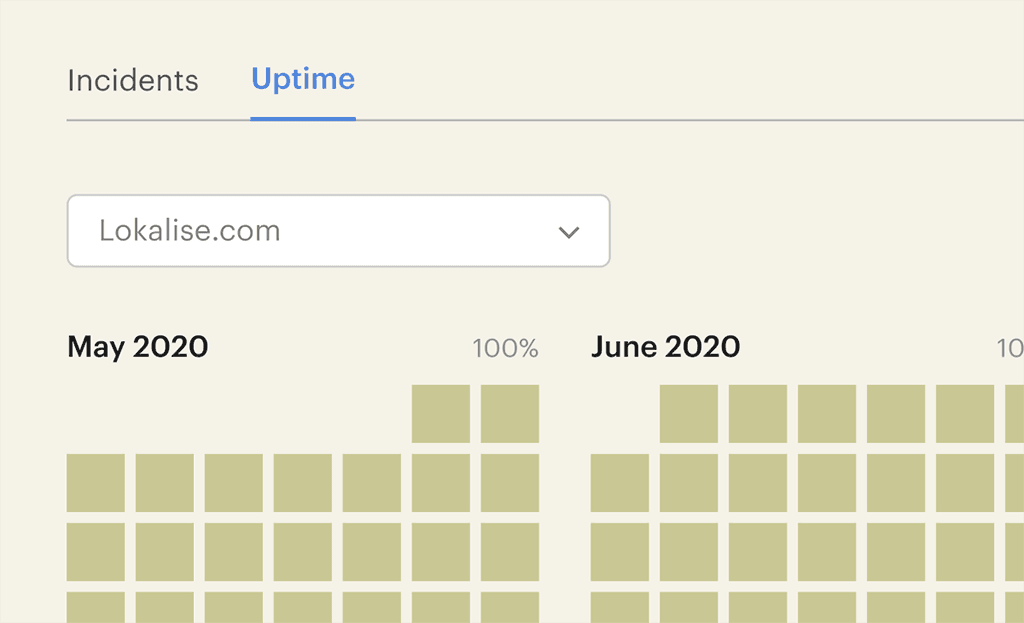Click first square of June's third row
This screenshot has height=623, width=1024.
[620, 552]
